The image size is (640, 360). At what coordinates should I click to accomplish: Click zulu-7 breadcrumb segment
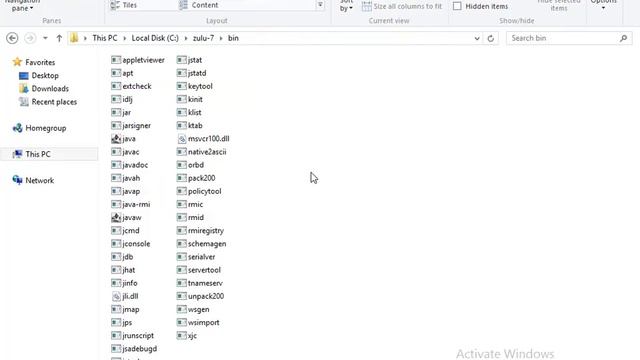pyautogui.click(x=203, y=38)
